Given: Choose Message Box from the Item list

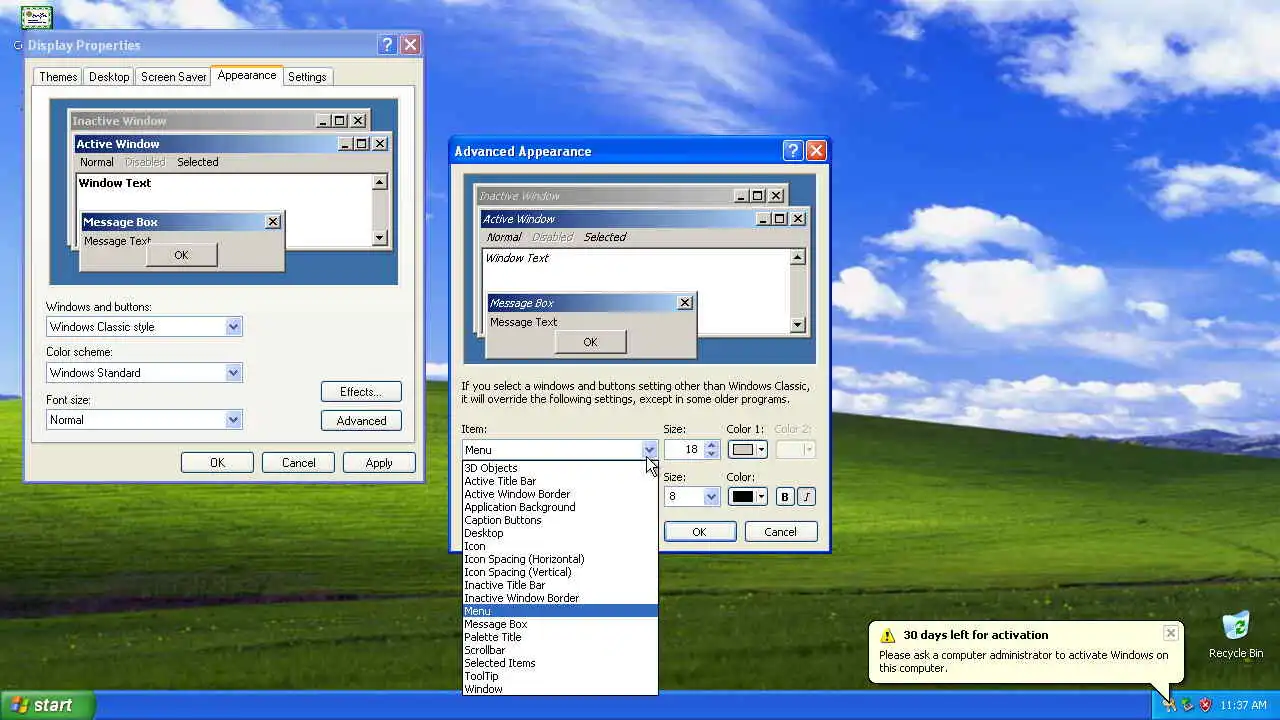Looking at the screenshot, I should 560,624.
